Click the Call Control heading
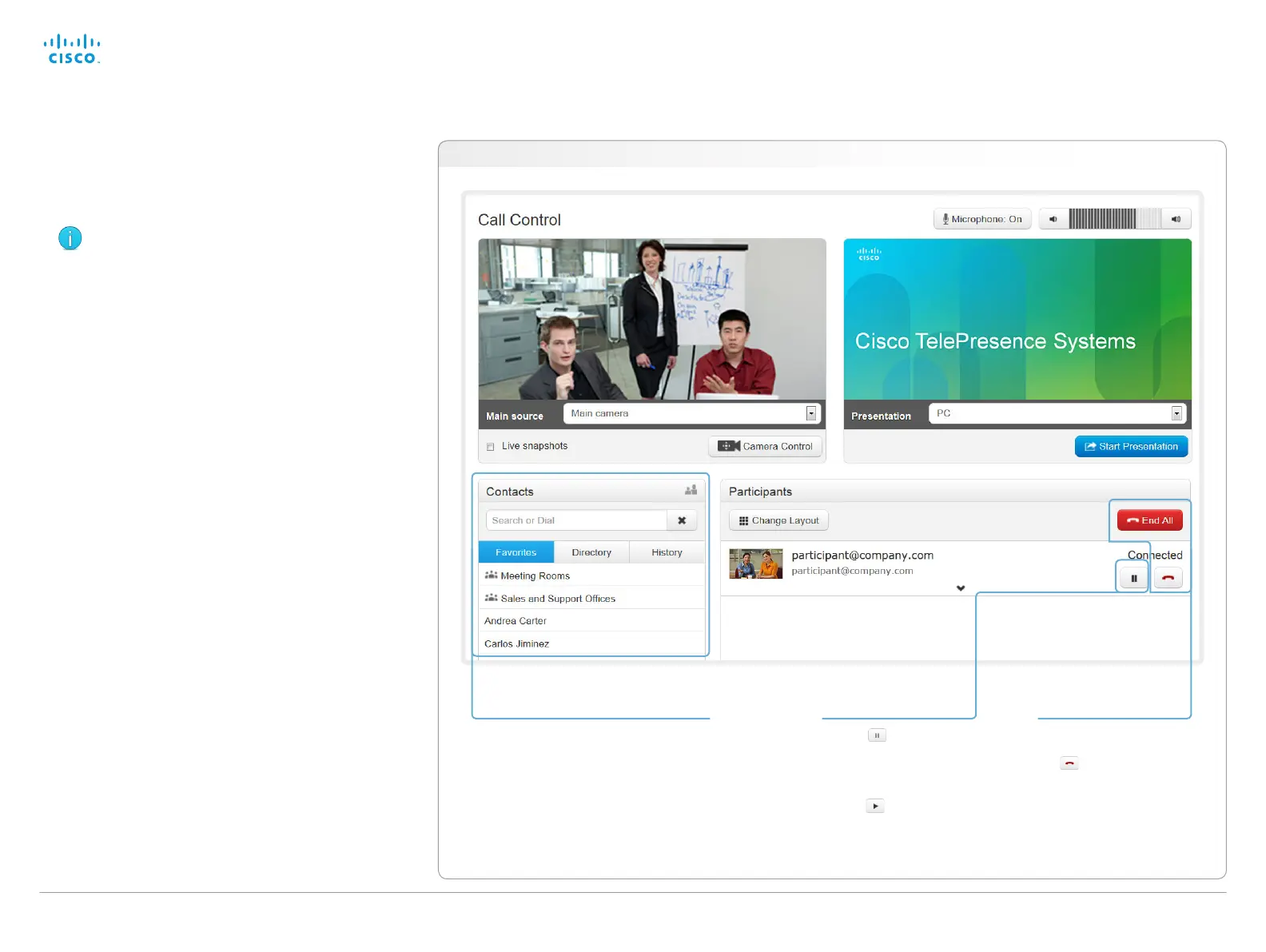Image resolution: width=1266 pixels, height=952 pixels. click(520, 220)
